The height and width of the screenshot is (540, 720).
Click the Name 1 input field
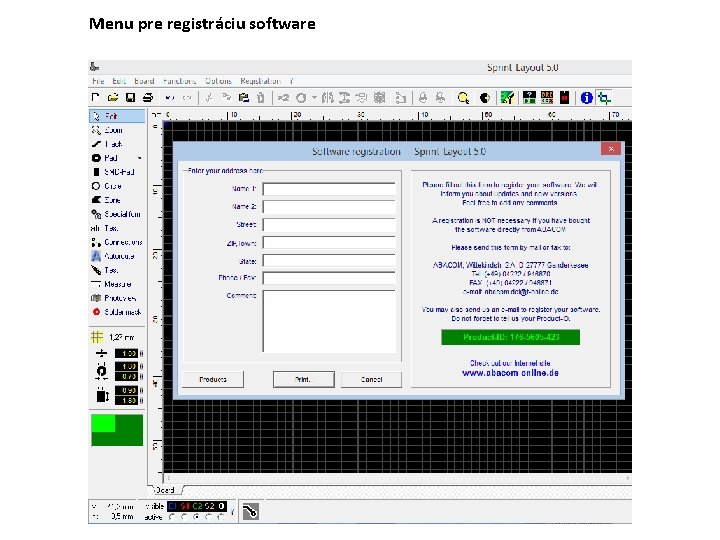coord(329,189)
